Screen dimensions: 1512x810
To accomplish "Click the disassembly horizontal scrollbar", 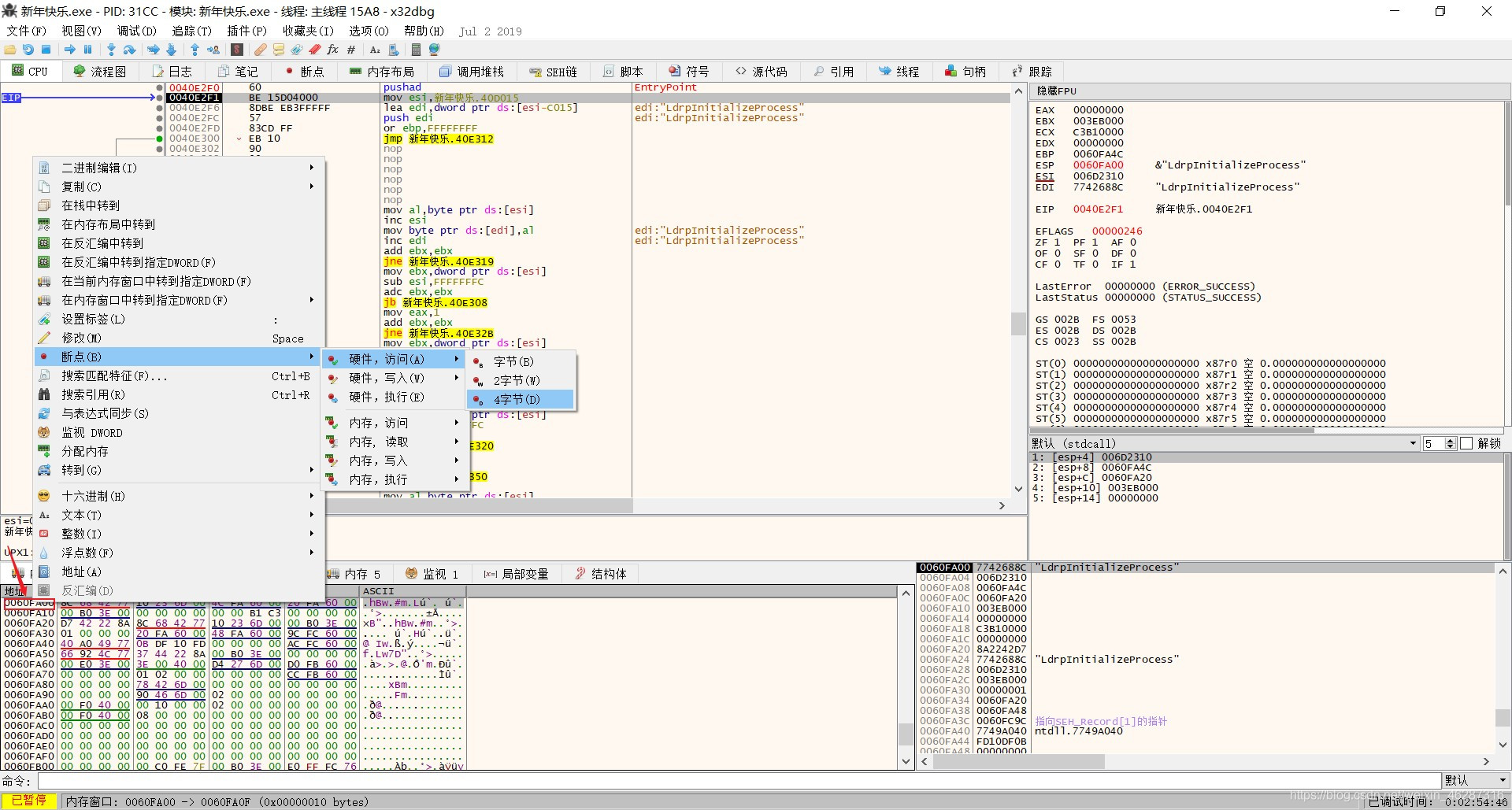I will 479,506.
